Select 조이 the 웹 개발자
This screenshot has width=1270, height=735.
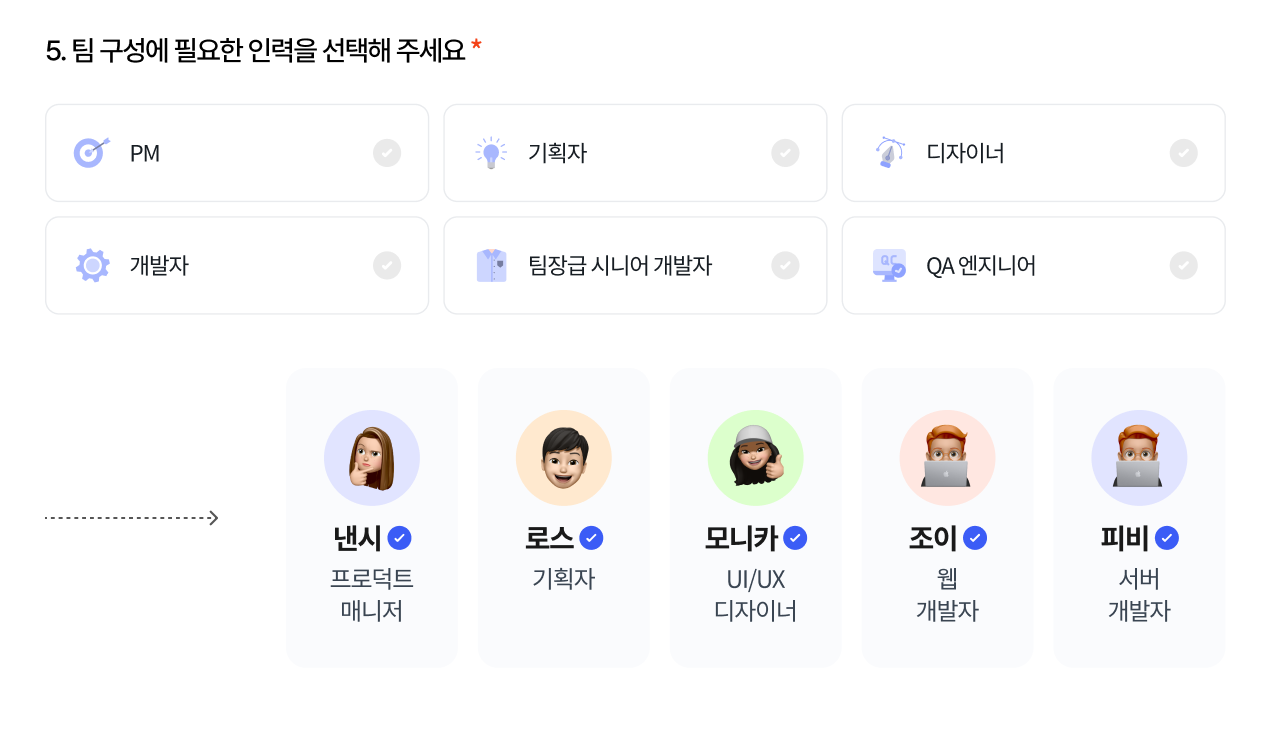pyautogui.click(x=947, y=517)
